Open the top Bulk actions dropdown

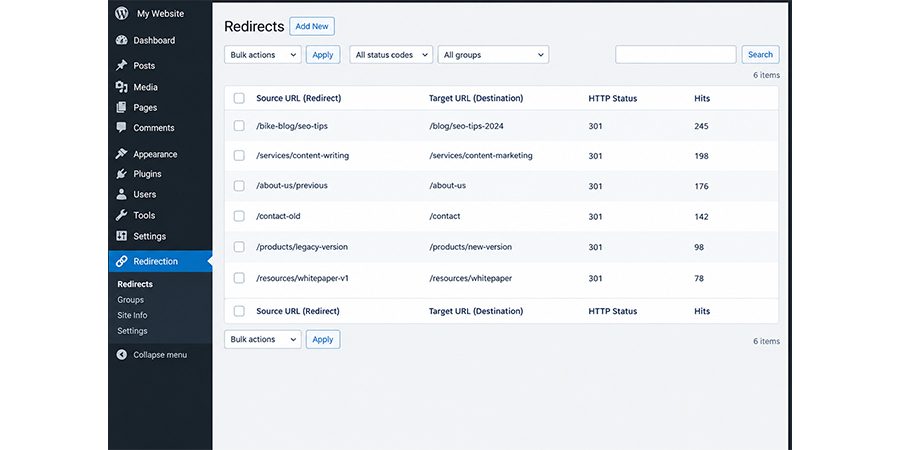pos(263,55)
